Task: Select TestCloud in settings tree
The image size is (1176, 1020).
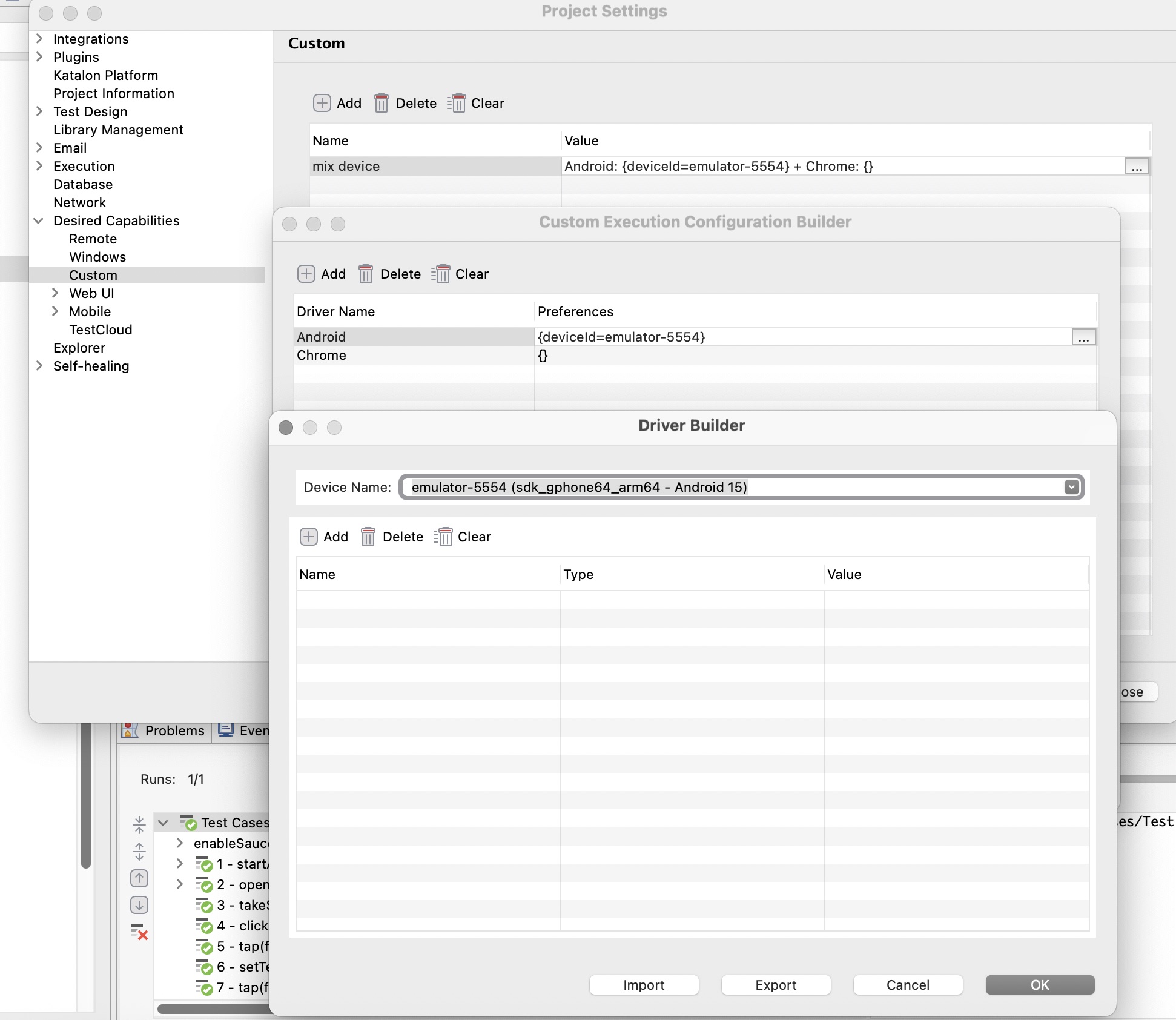Action: point(101,330)
